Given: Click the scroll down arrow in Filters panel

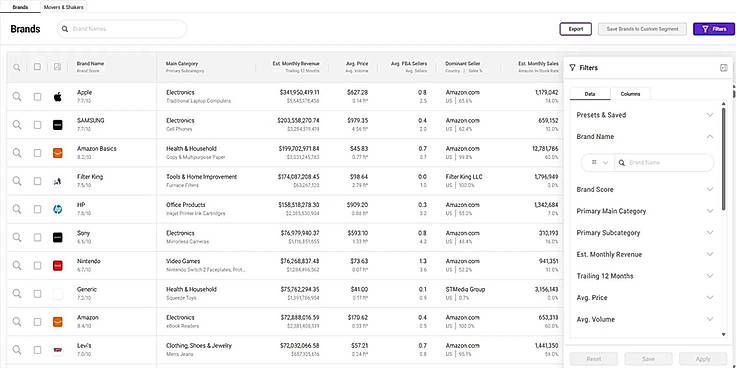Looking at the screenshot, I should (723, 334).
